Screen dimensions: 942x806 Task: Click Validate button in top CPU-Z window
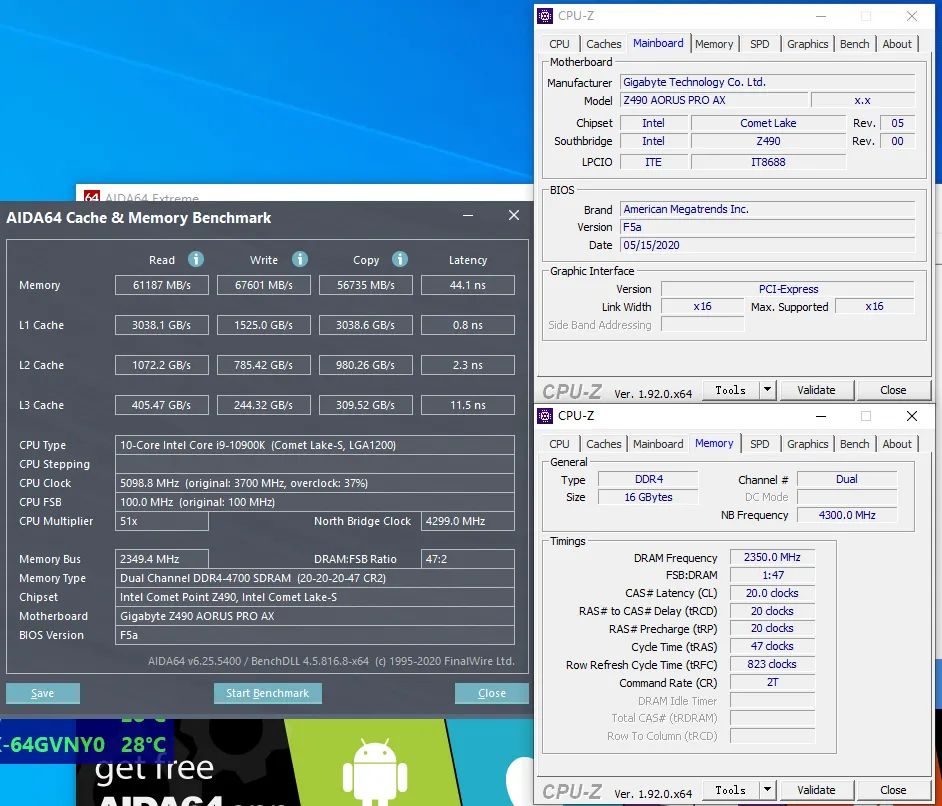816,390
